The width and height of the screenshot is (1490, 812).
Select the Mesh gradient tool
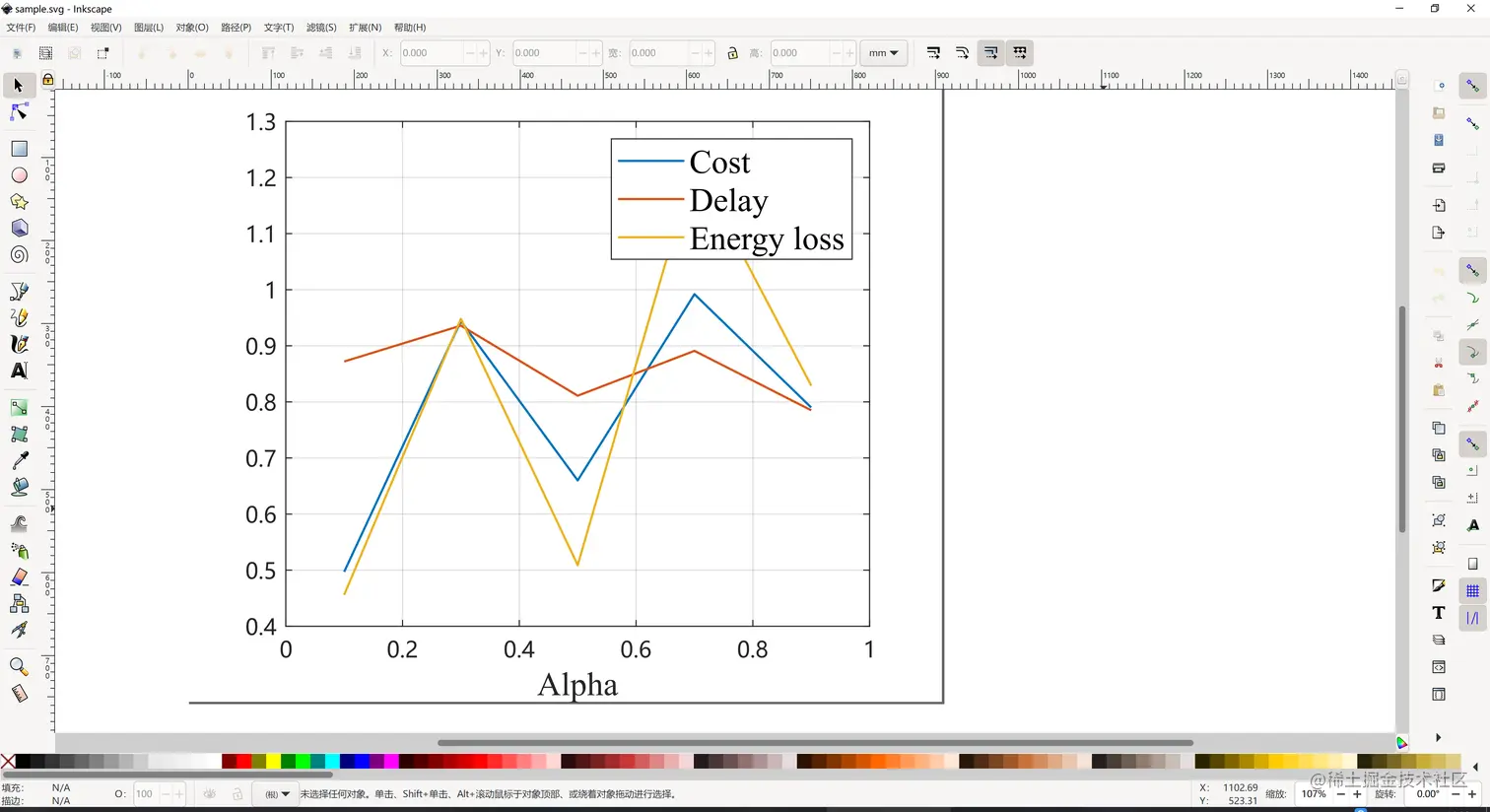[x=19, y=434]
